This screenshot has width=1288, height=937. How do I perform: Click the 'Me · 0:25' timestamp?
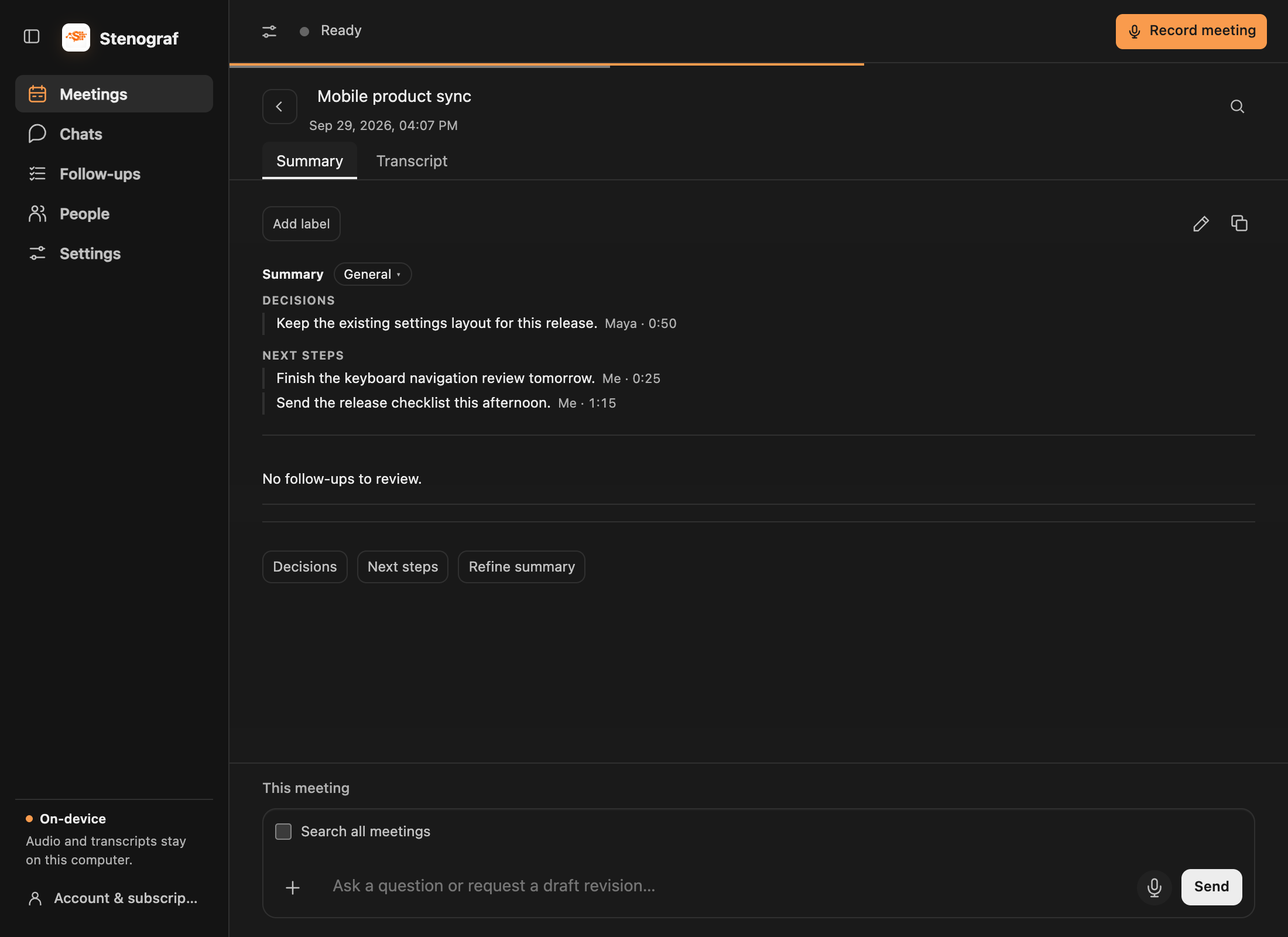pos(631,379)
